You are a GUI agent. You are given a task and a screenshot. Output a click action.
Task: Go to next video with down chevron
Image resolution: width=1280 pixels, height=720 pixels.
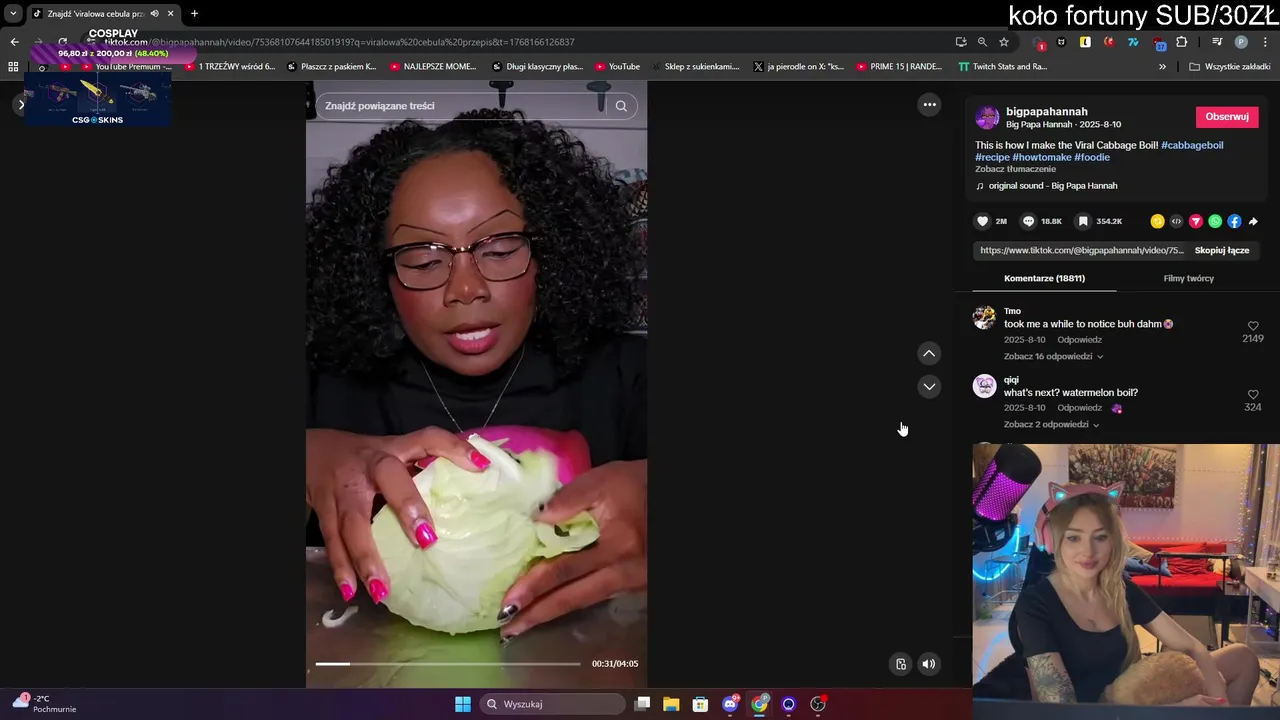point(929,386)
